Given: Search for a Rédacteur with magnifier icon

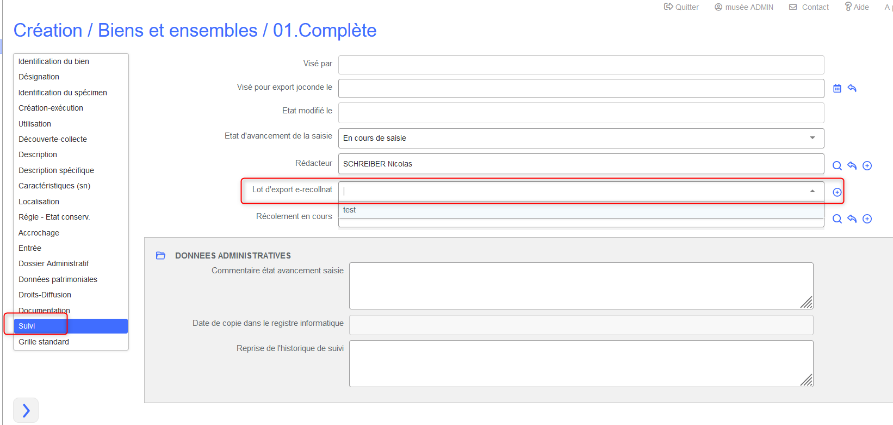Looking at the screenshot, I should 838,165.
